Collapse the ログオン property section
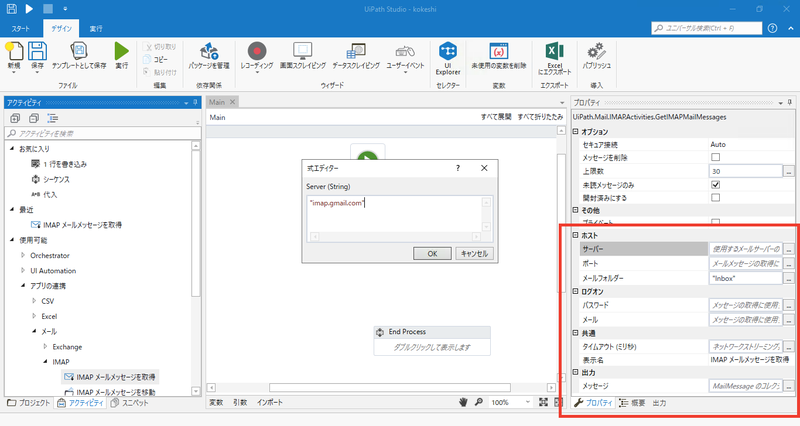 (576, 291)
